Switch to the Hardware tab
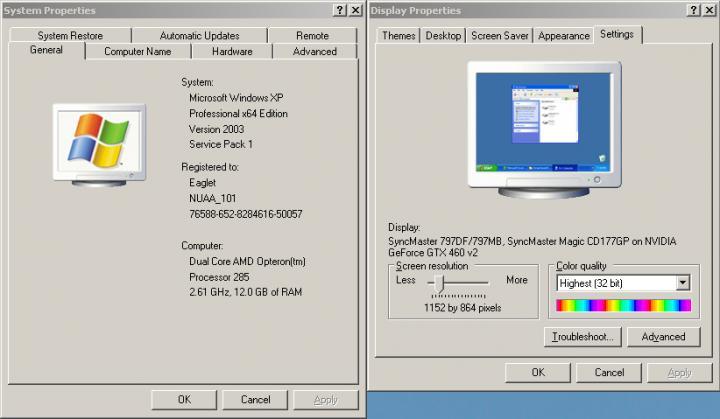720x419 pixels. (232, 51)
